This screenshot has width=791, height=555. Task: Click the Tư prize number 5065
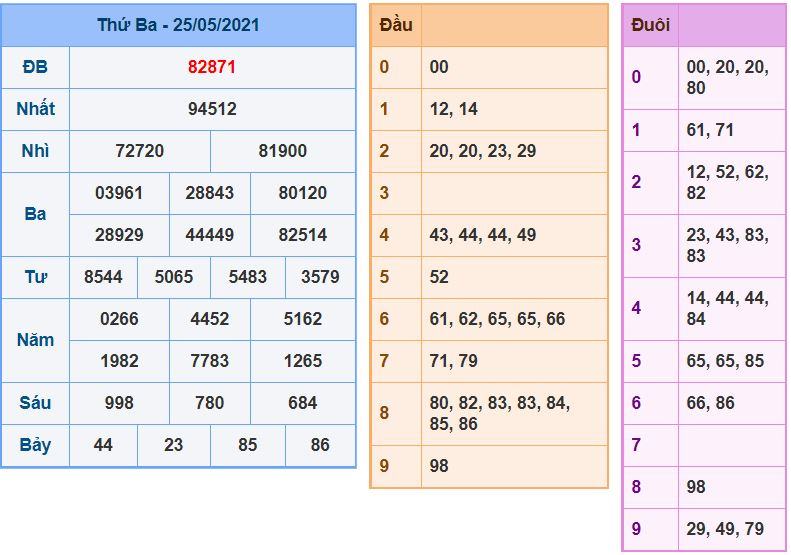174,277
